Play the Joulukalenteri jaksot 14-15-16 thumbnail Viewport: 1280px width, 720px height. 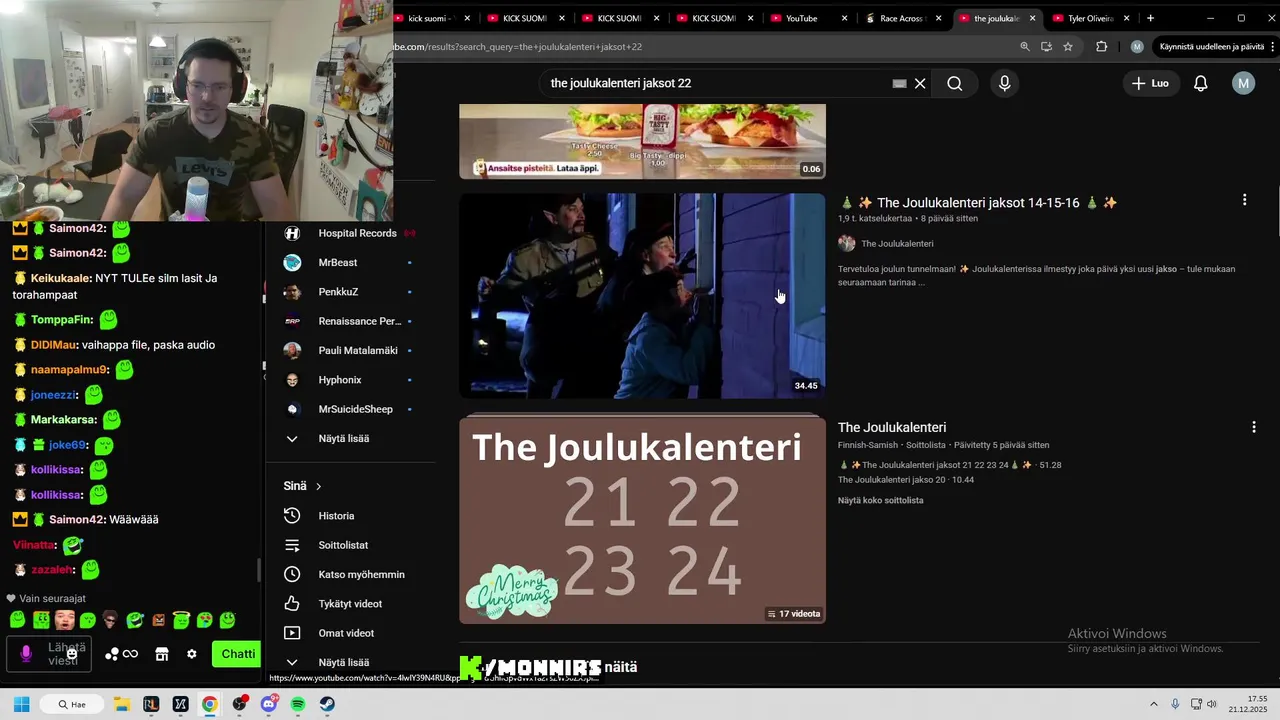point(642,296)
